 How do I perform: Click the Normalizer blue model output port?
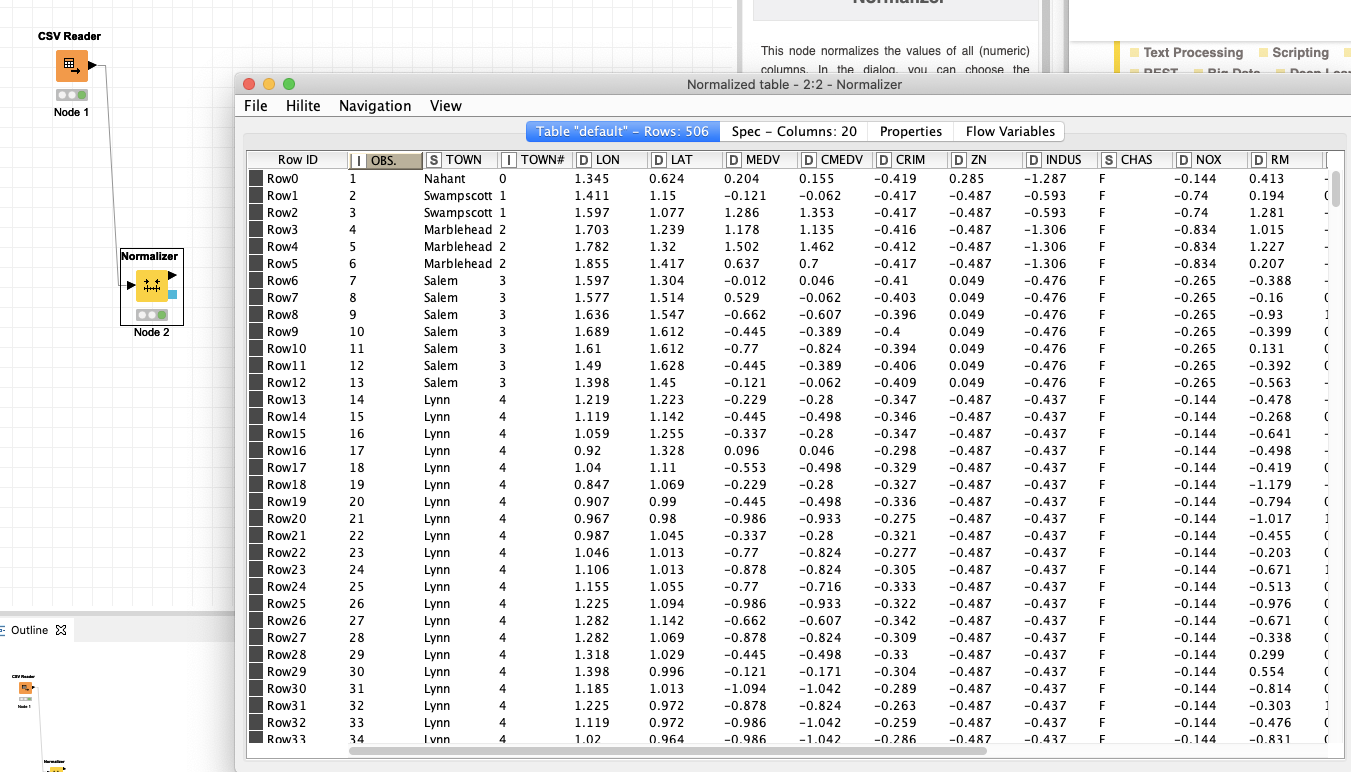coord(173,295)
